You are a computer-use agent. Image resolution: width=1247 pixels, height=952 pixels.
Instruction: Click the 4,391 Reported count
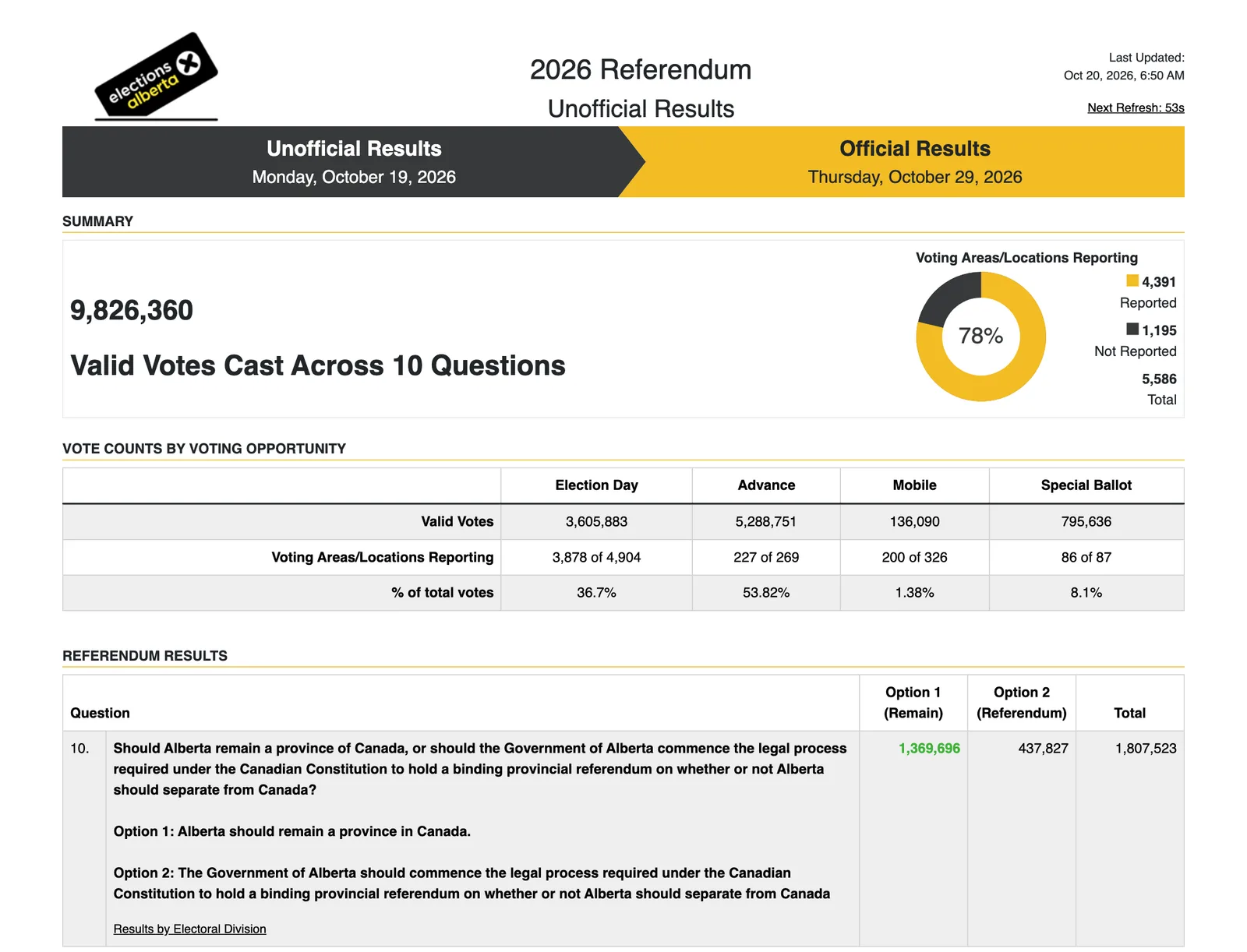[x=1159, y=282]
